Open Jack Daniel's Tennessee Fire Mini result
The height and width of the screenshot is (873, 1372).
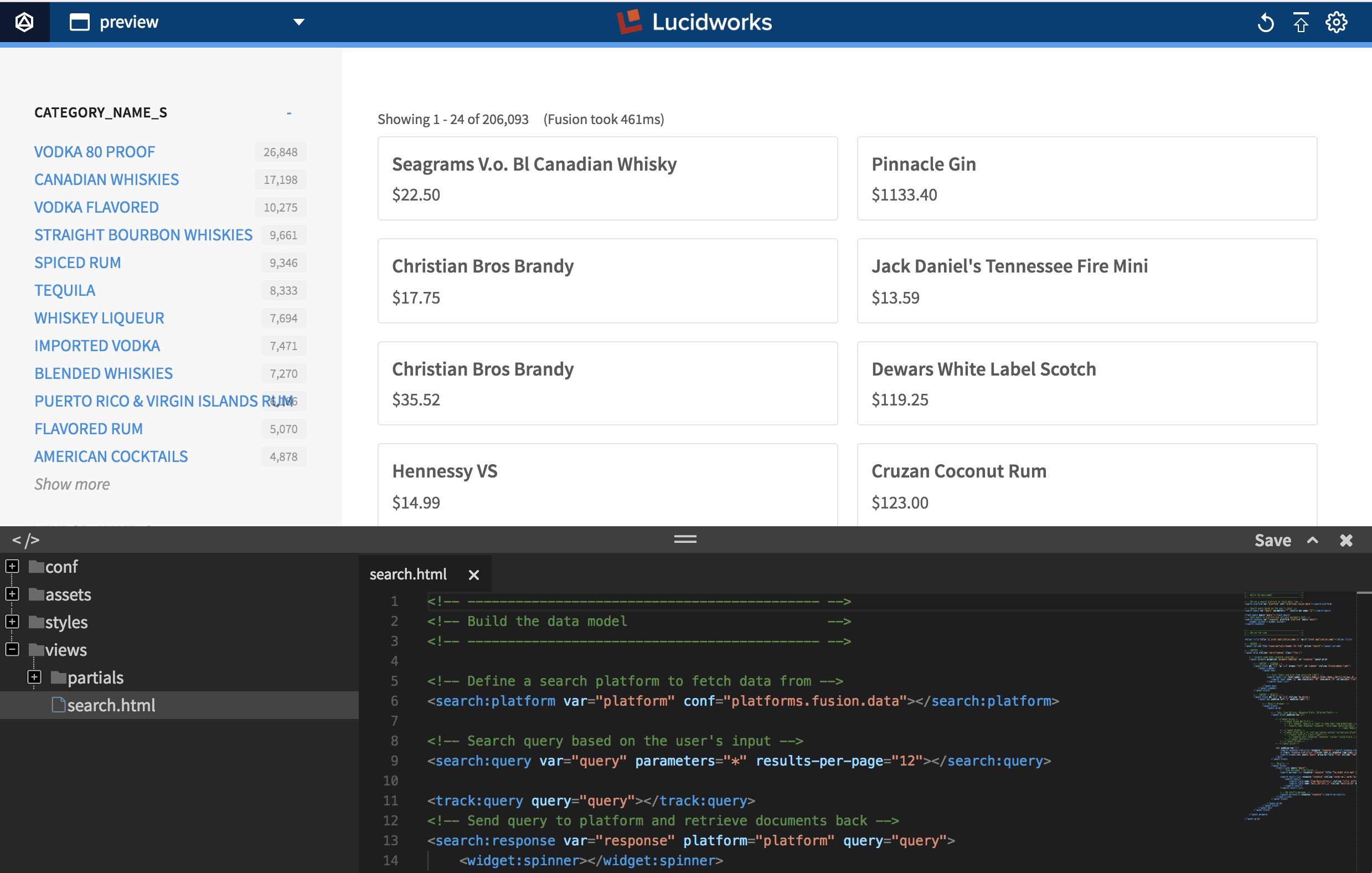pos(1086,280)
